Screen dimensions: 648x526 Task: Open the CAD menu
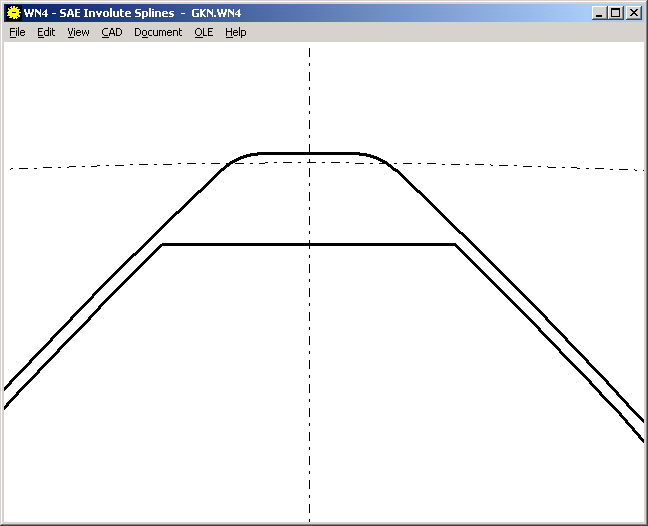[x=112, y=32]
